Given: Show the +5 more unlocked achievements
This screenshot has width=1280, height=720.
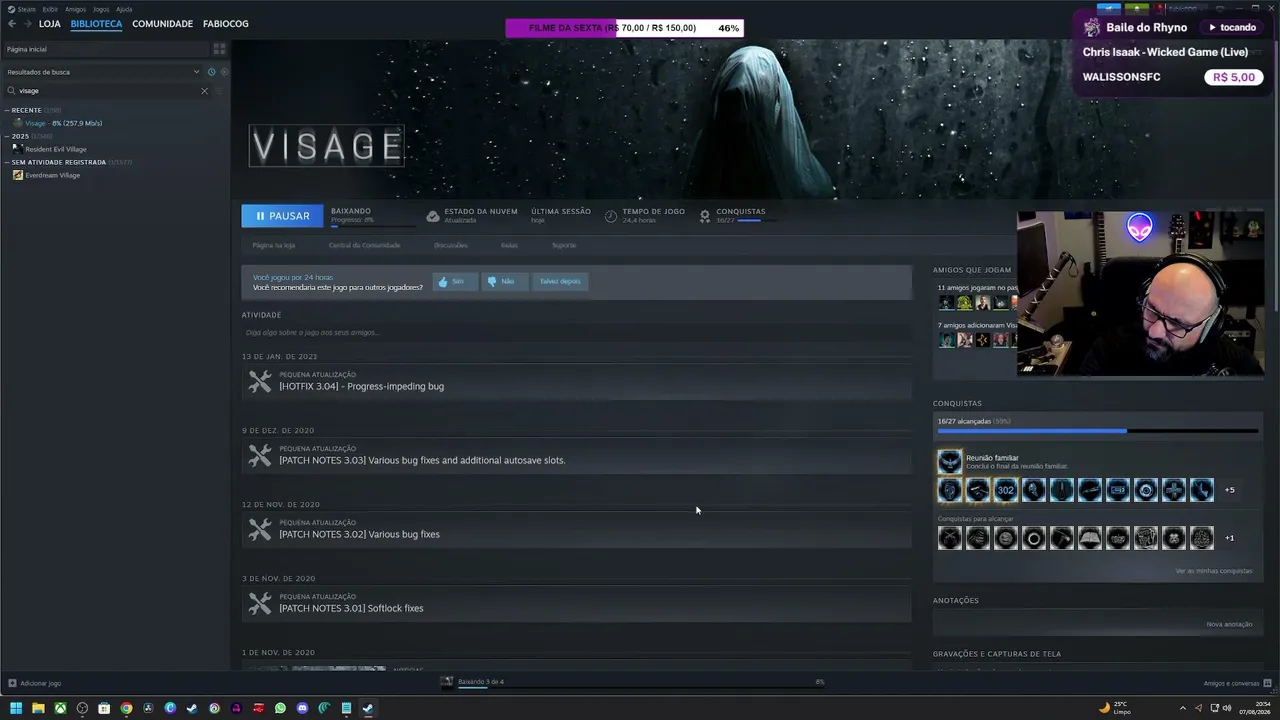Looking at the screenshot, I should pos(1229,490).
